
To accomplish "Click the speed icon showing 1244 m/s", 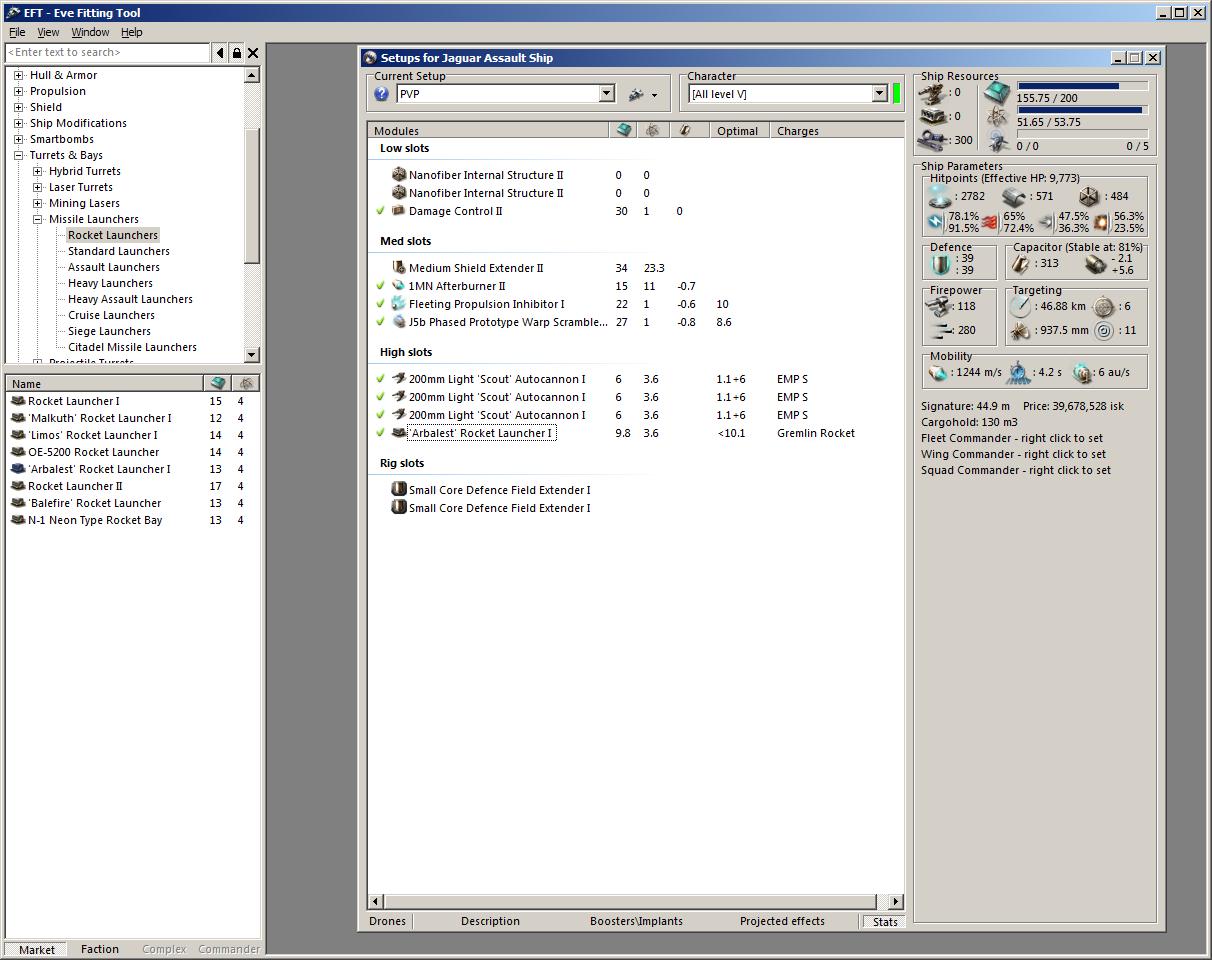I will click(938, 373).
